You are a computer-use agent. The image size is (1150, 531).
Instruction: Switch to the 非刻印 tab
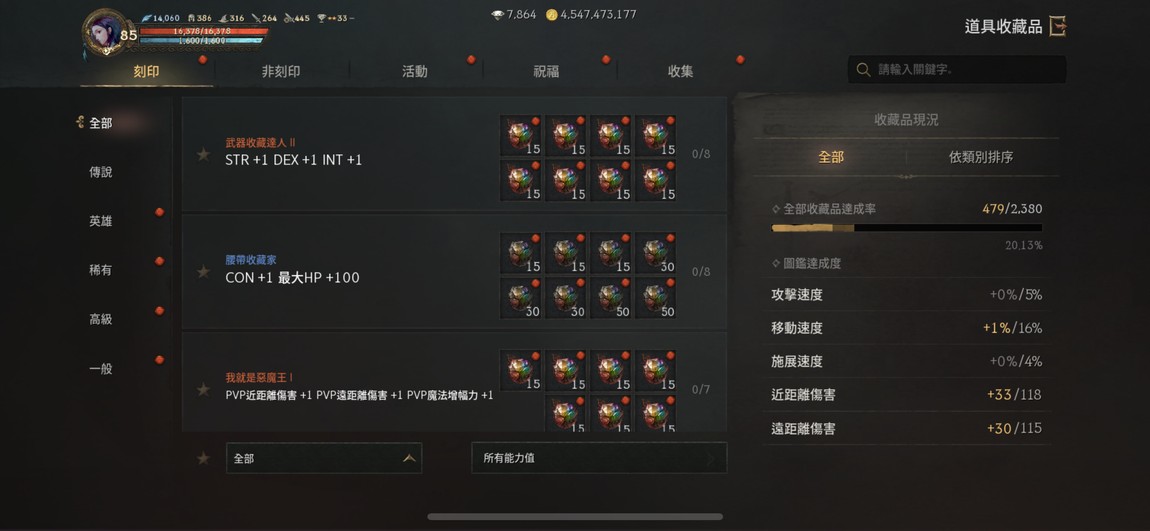281,72
